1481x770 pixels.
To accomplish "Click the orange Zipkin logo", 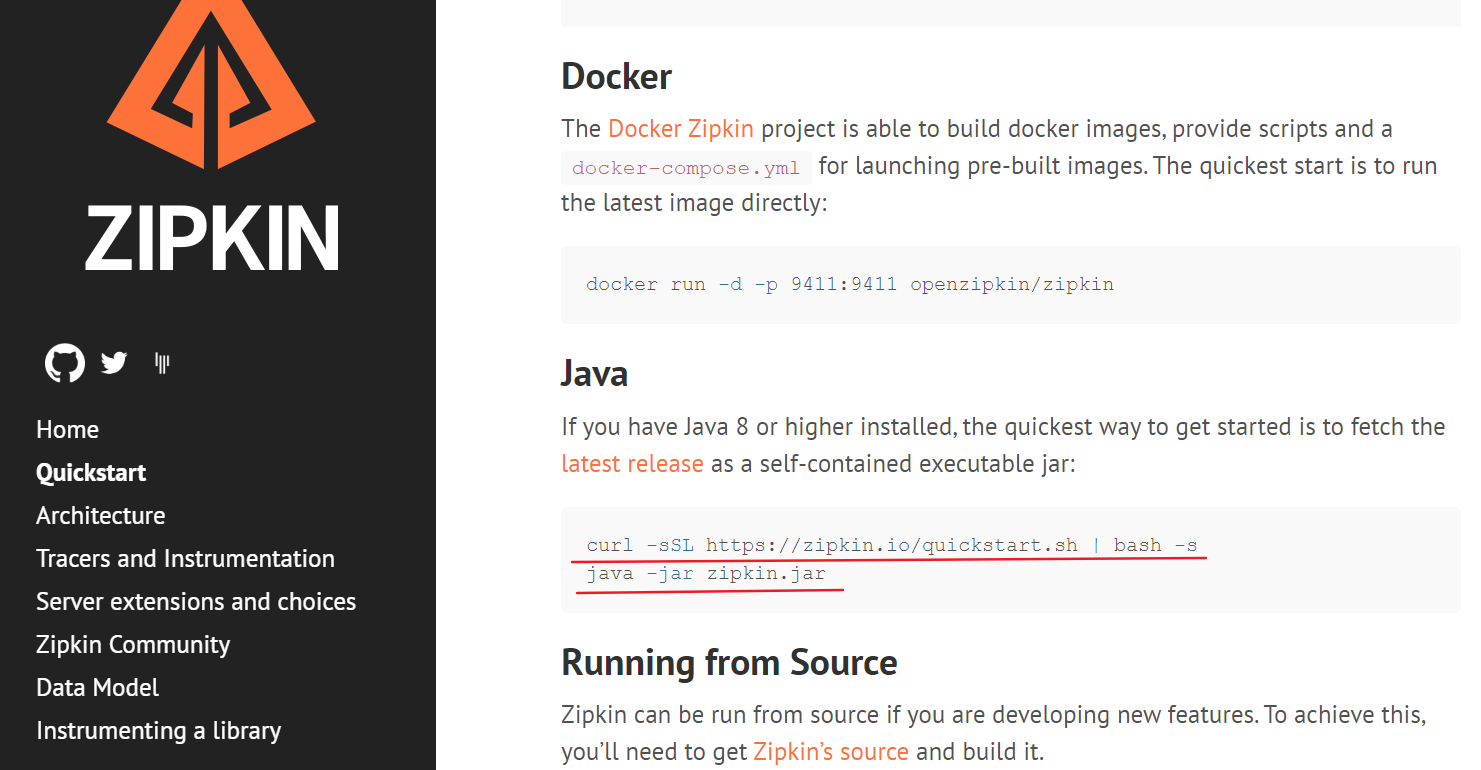I will click(211, 85).
